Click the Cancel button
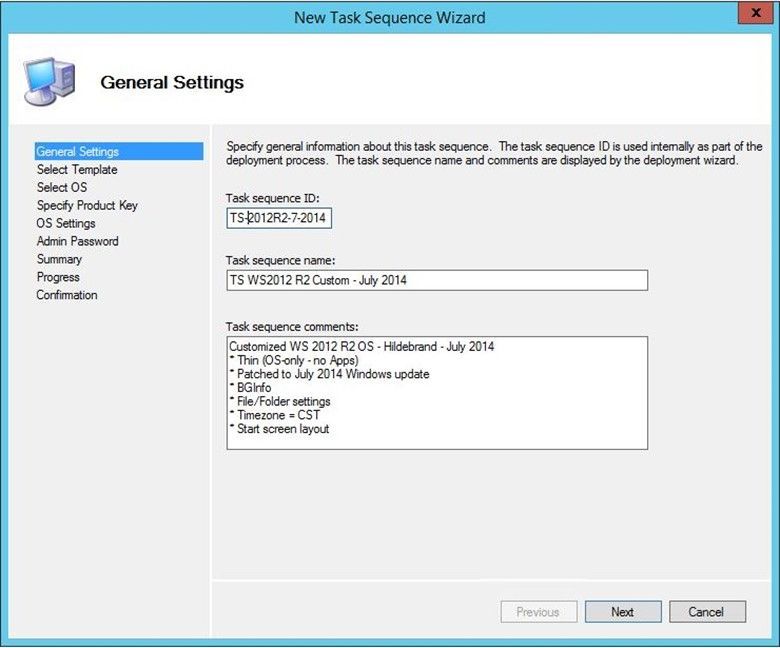 click(707, 612)
